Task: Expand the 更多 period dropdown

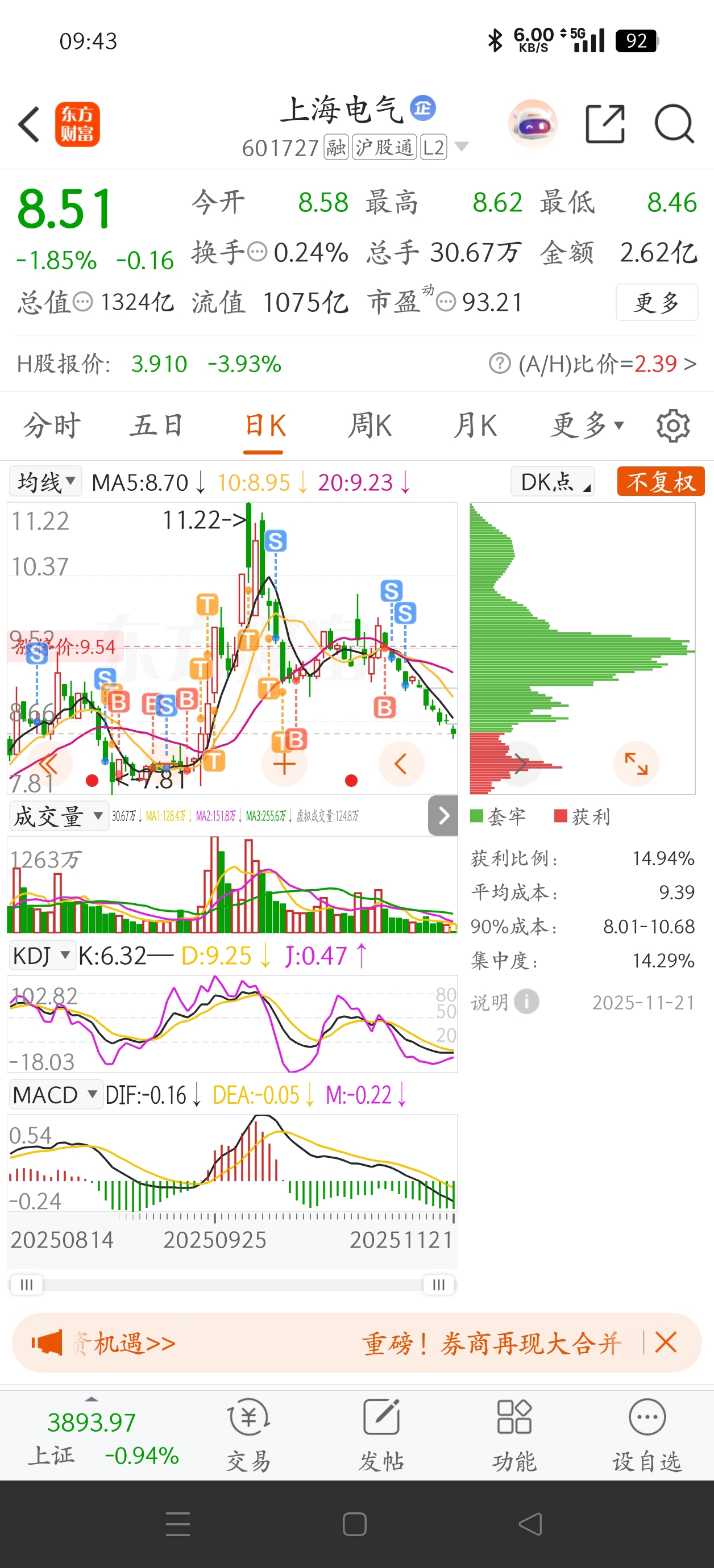Action: coord(588,426)
